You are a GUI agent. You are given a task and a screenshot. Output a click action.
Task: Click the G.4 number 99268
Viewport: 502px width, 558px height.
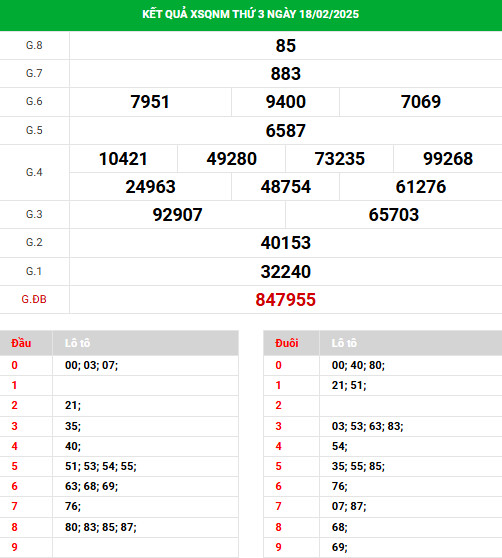coord(448,159)
